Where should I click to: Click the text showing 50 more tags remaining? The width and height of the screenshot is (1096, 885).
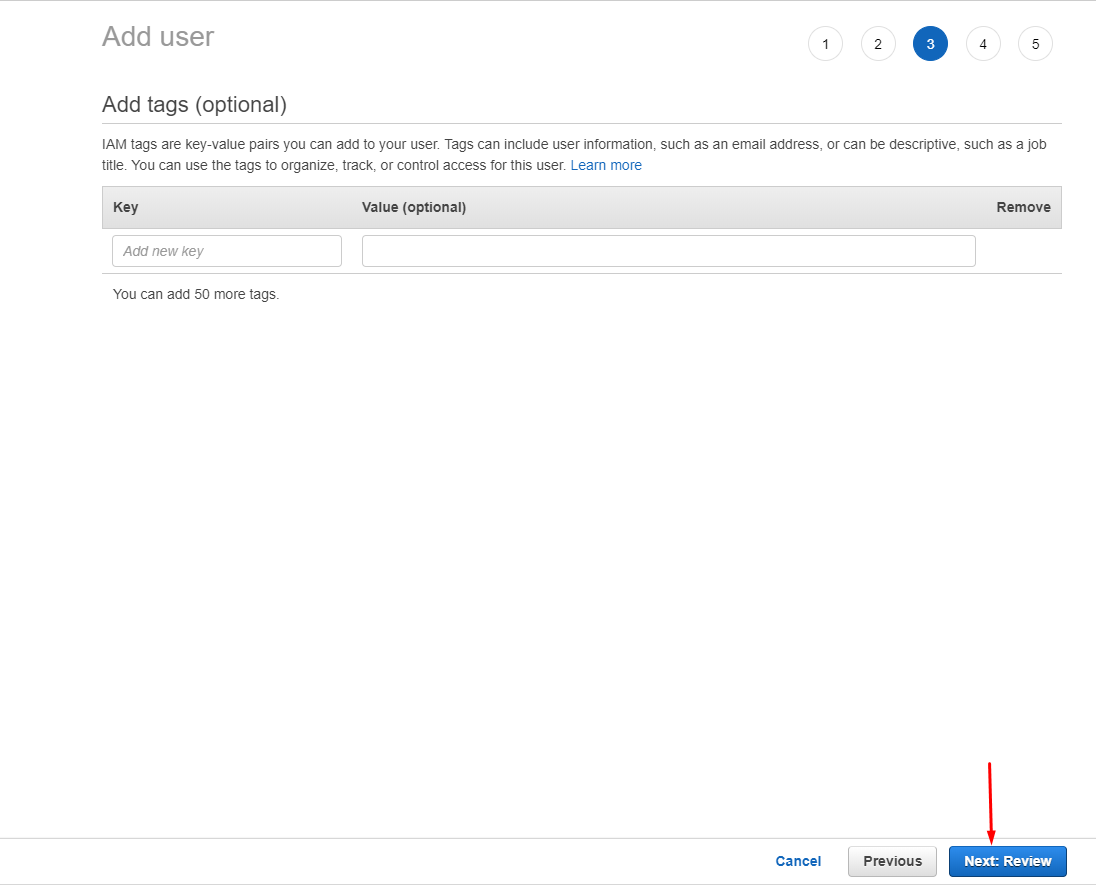click(x=196, y=293)
